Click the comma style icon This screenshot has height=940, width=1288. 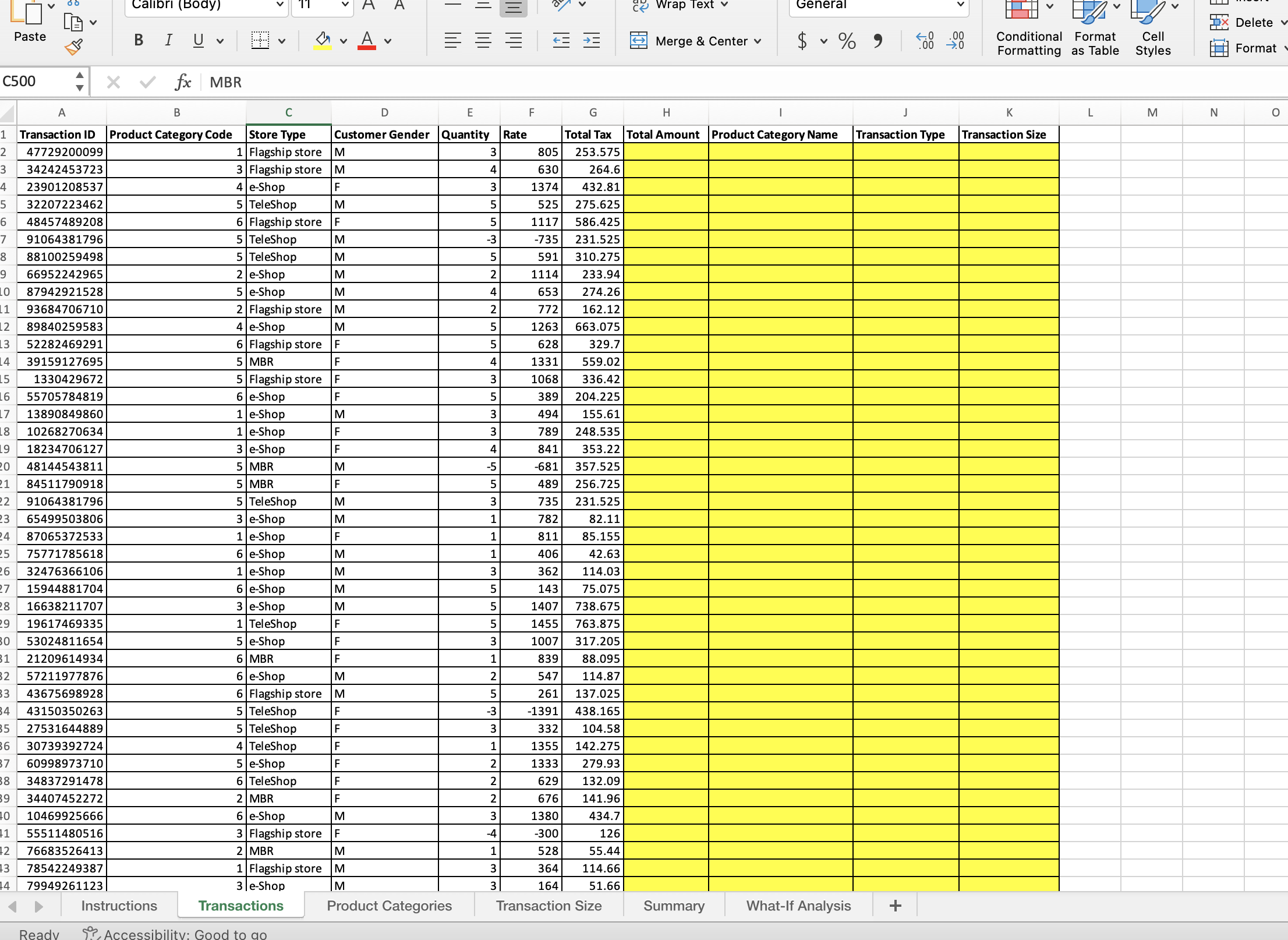click(877, 41)
